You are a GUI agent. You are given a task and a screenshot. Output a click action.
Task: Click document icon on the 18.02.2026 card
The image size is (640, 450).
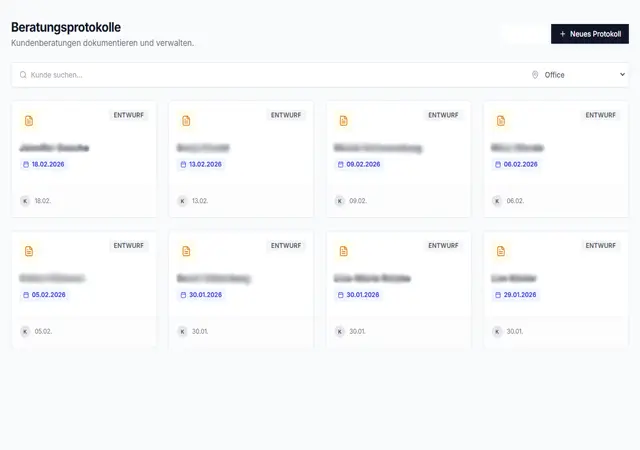pyautogui.click(x=29, y=121)
